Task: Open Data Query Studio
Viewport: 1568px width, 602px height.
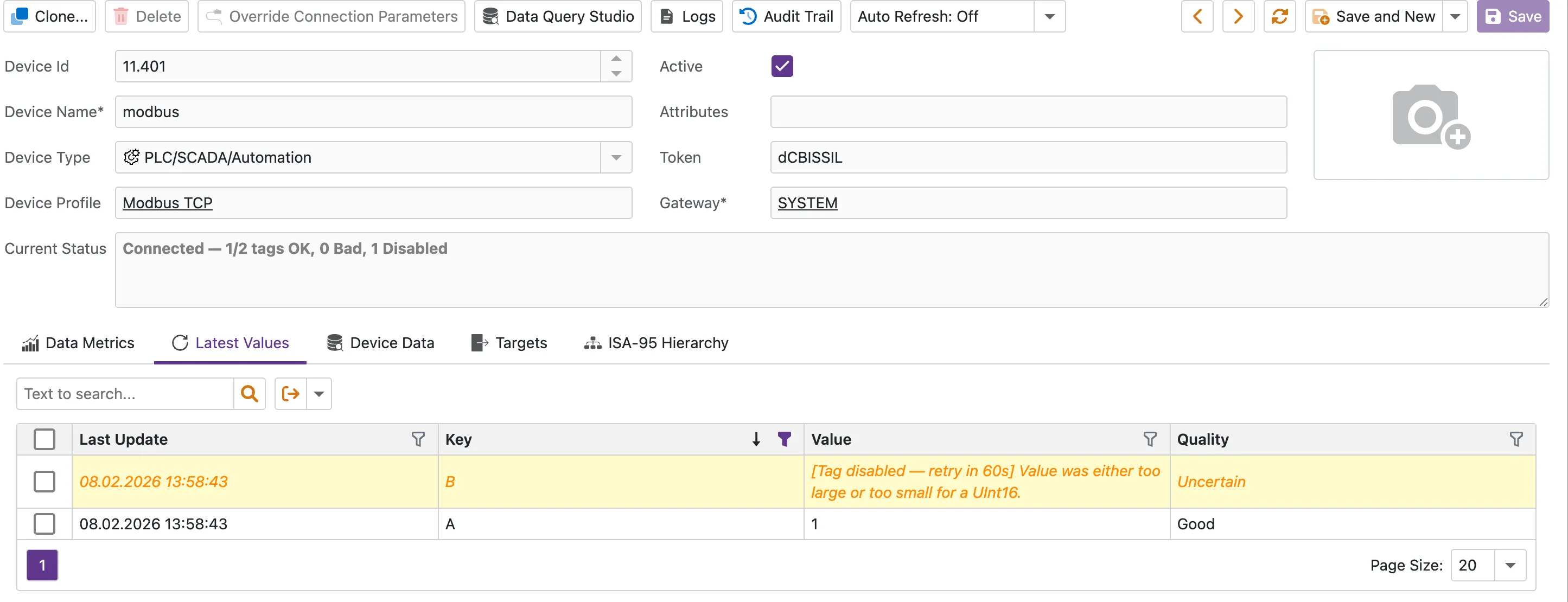Action: tap(557, 16)
